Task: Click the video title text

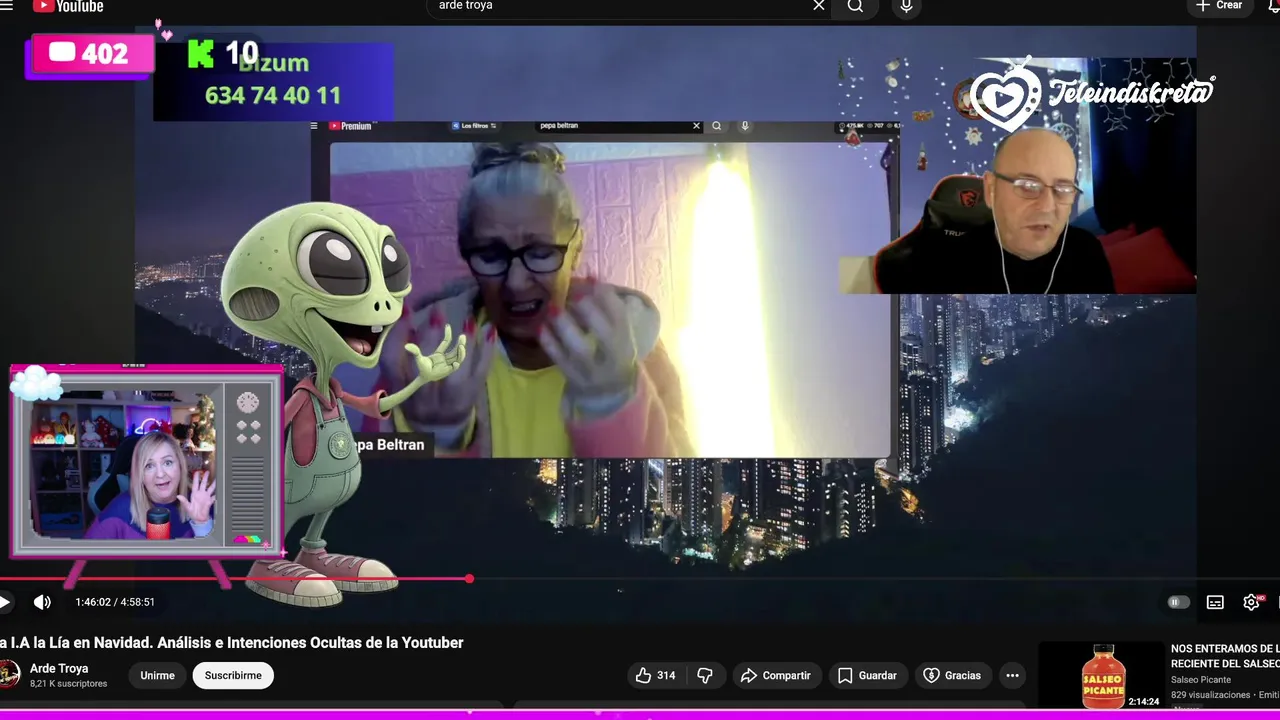Action: coord(231,643)
